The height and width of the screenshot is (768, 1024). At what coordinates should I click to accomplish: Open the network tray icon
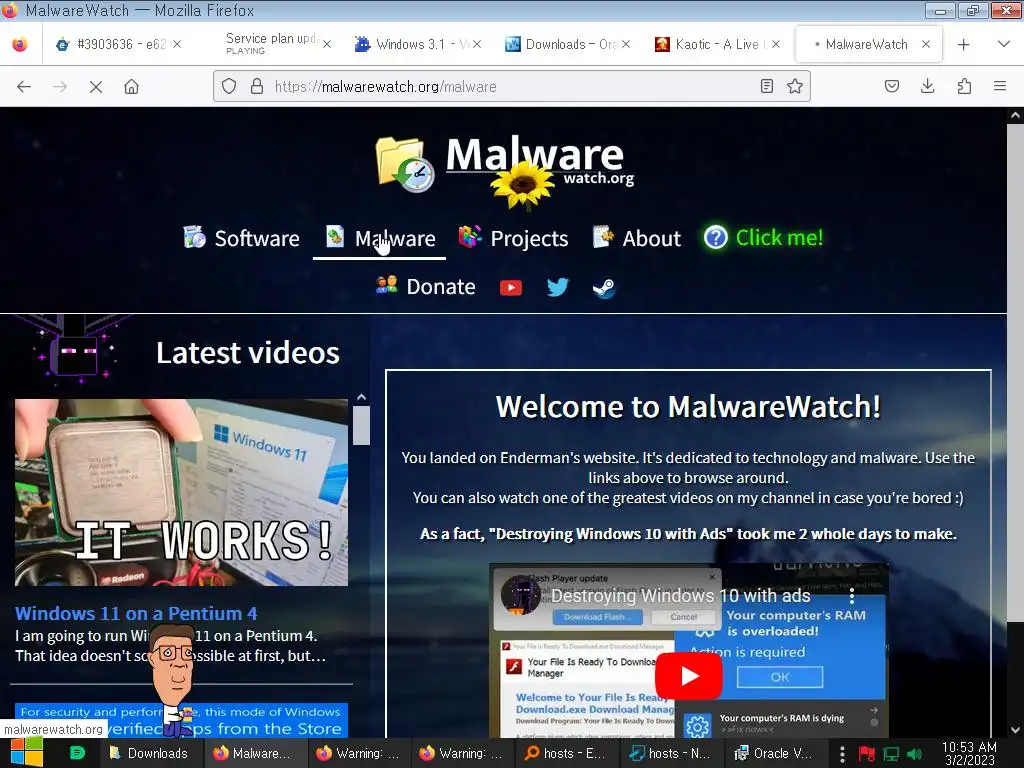point(891,754)
